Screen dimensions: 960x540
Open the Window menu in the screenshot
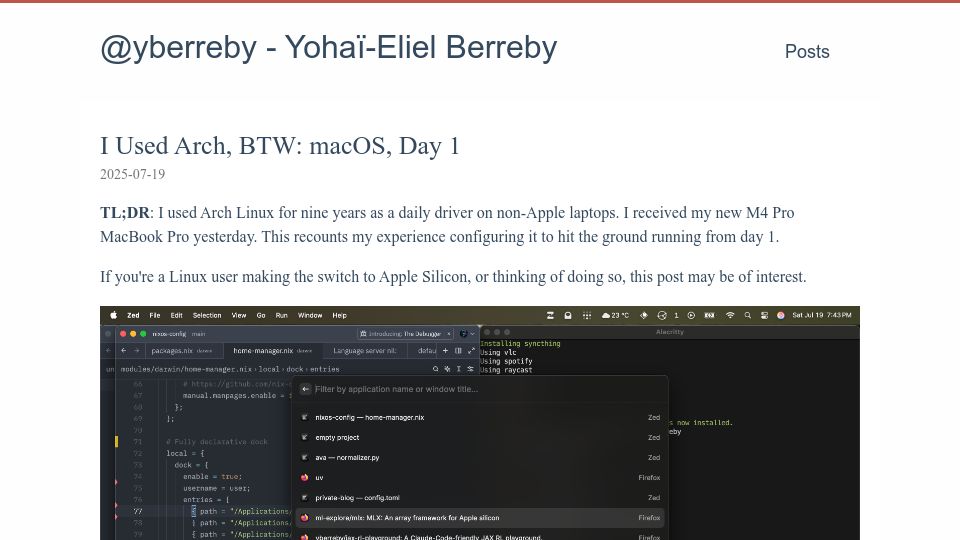310,315
